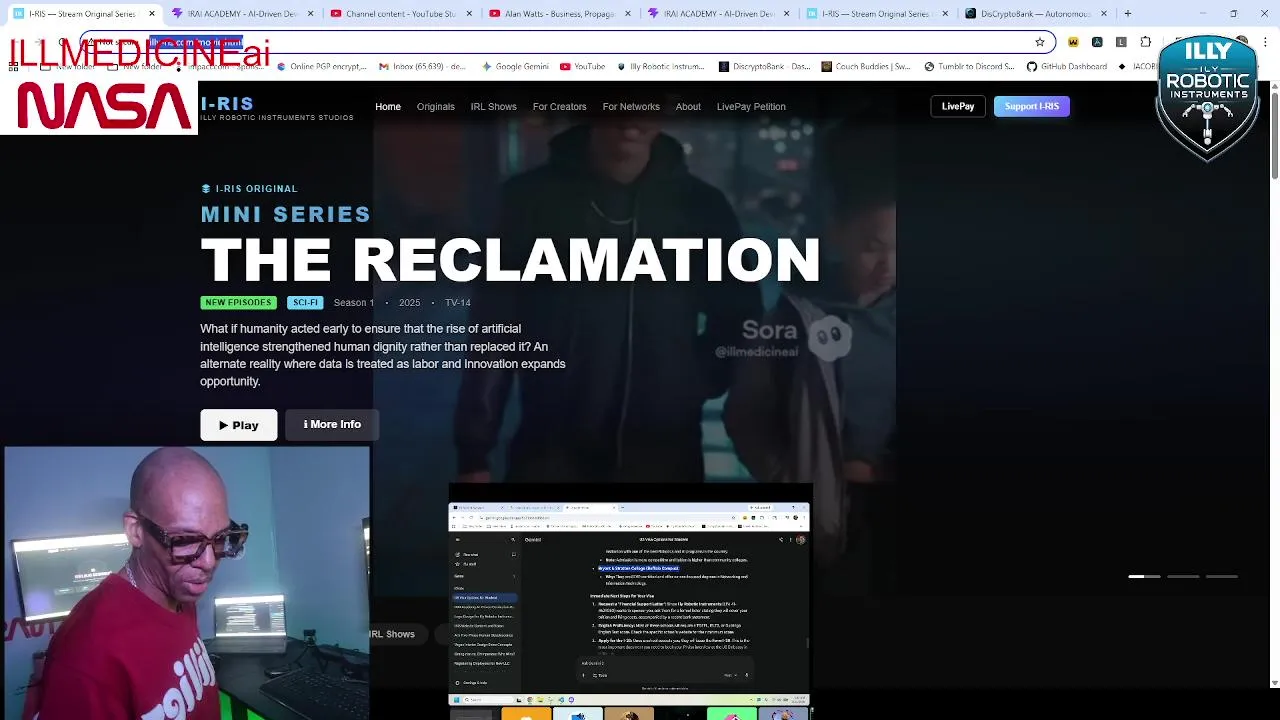Viewport: 1280px width, 720px height.
Task: Go to IRL Shows in navigation bar
Action: (494, 106)
